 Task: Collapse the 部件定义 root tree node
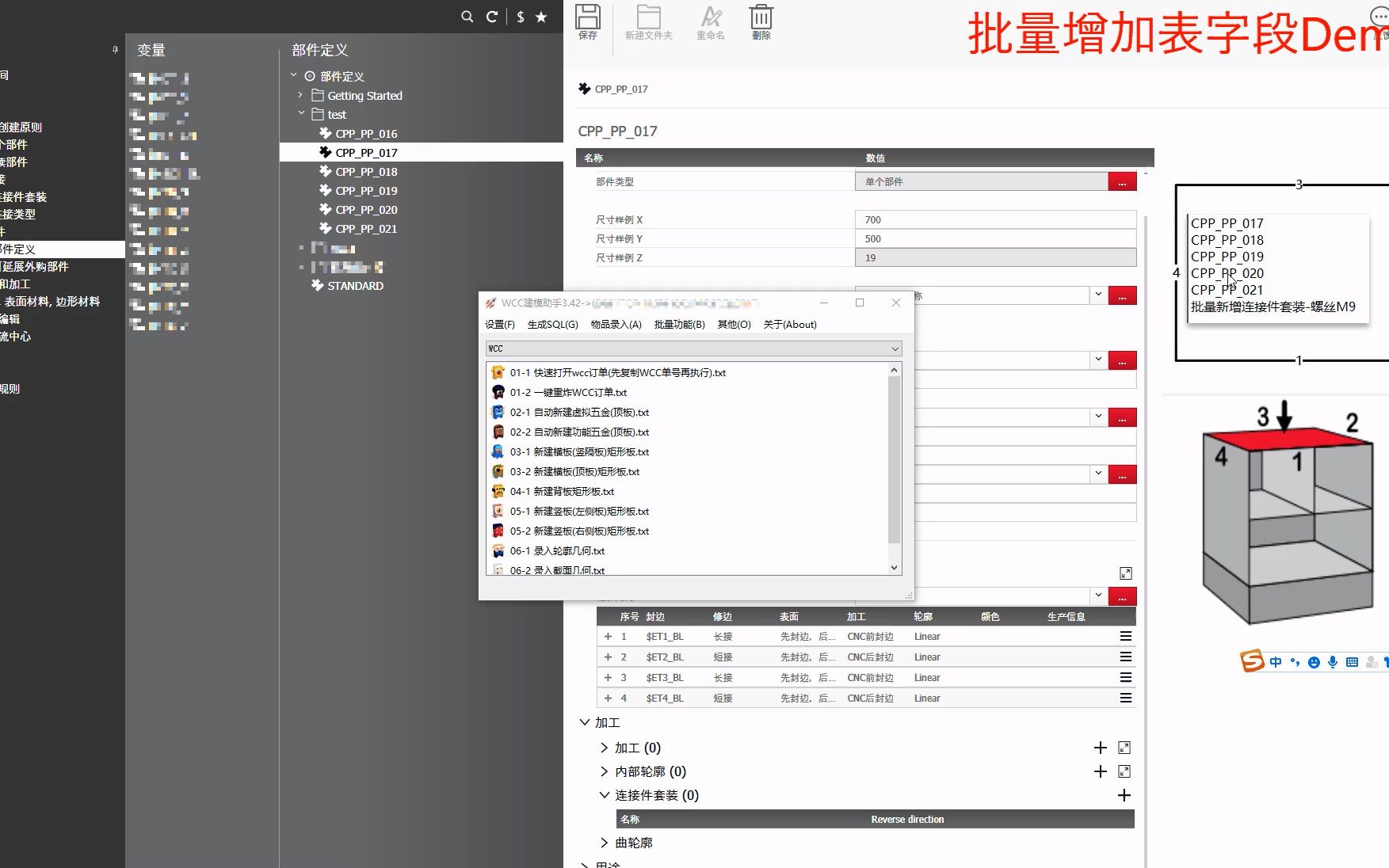(x=293, y=76)
